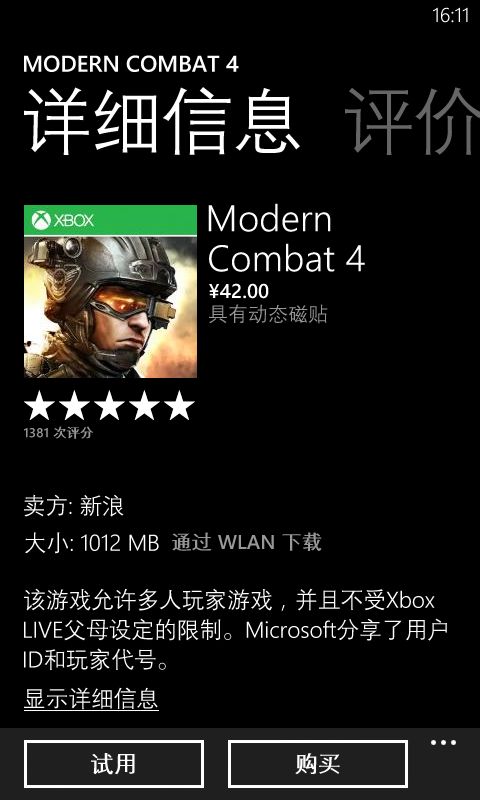The height and width of the screenshot is (800, 480).
Task: Start the trial with 试用 button
Action: pos(114,764)
